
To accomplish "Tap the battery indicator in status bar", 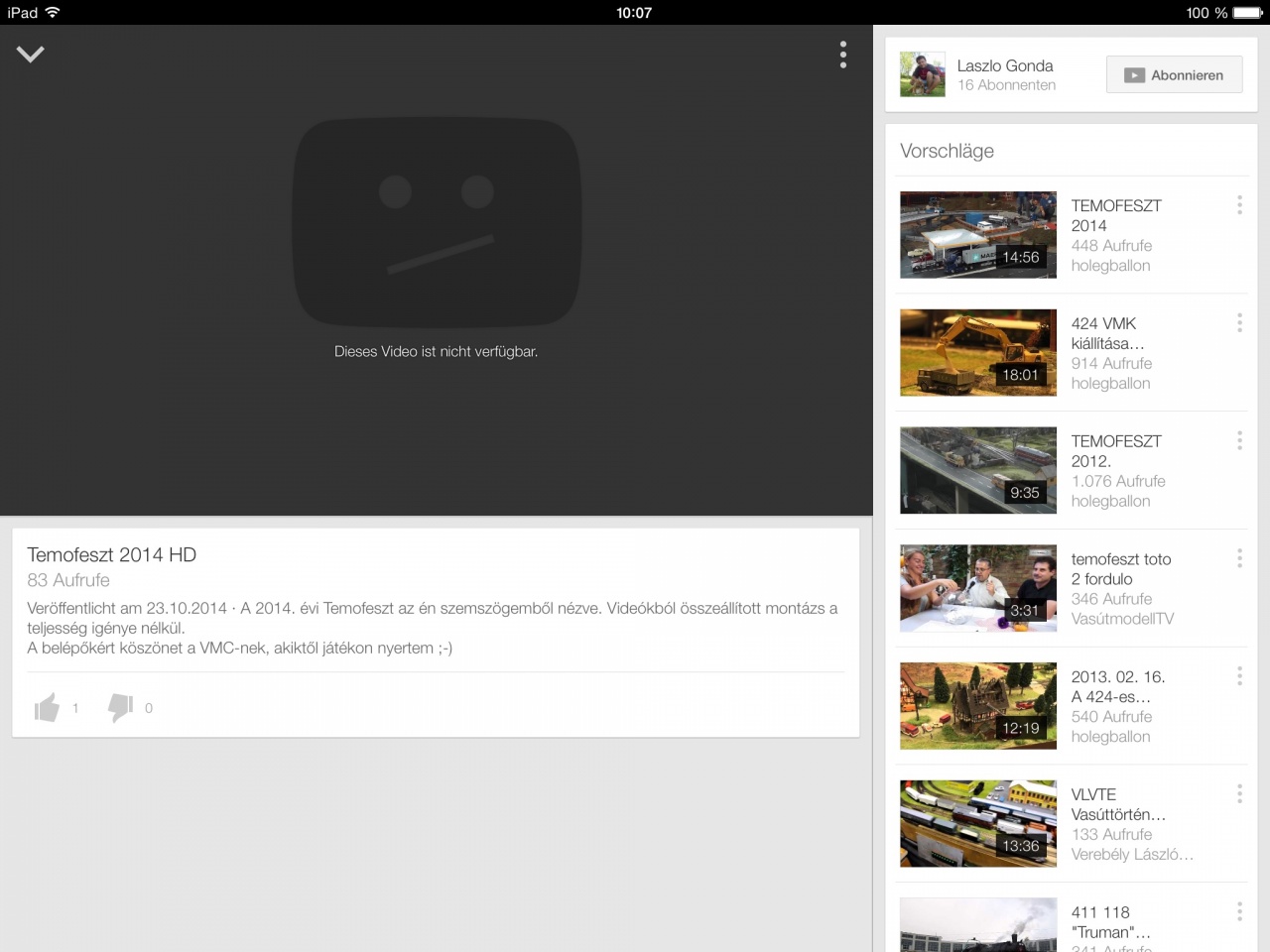I will (1246, 13).
